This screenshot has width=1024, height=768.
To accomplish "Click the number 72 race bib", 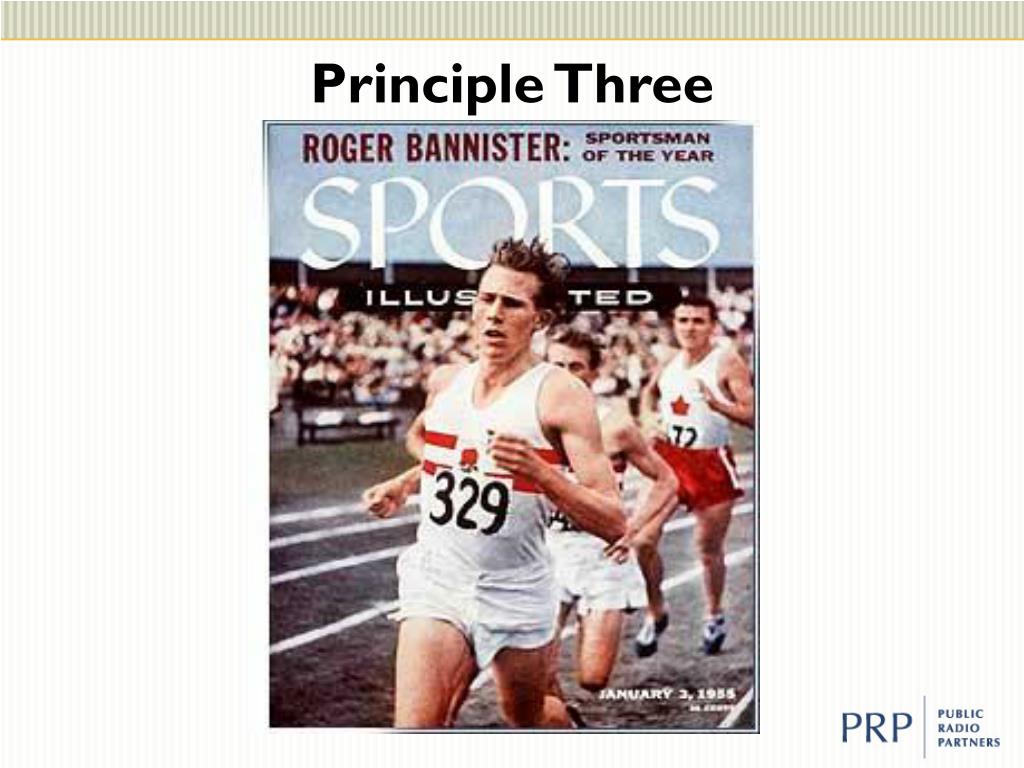I will pos(684,437).
